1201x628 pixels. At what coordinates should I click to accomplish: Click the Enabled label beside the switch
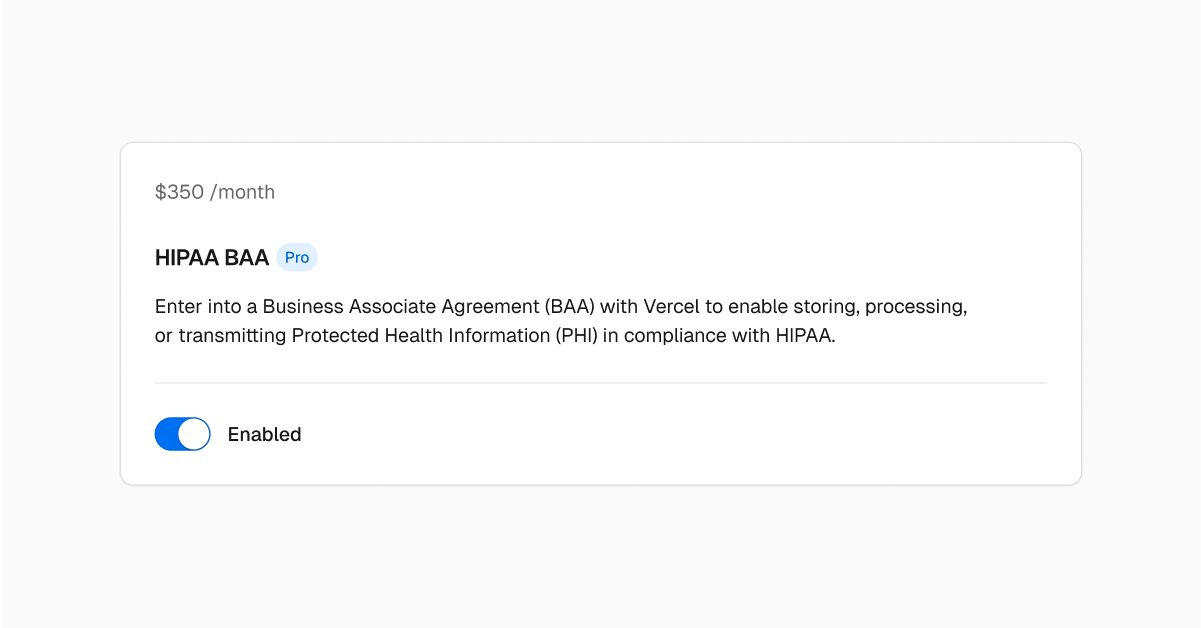264,434
